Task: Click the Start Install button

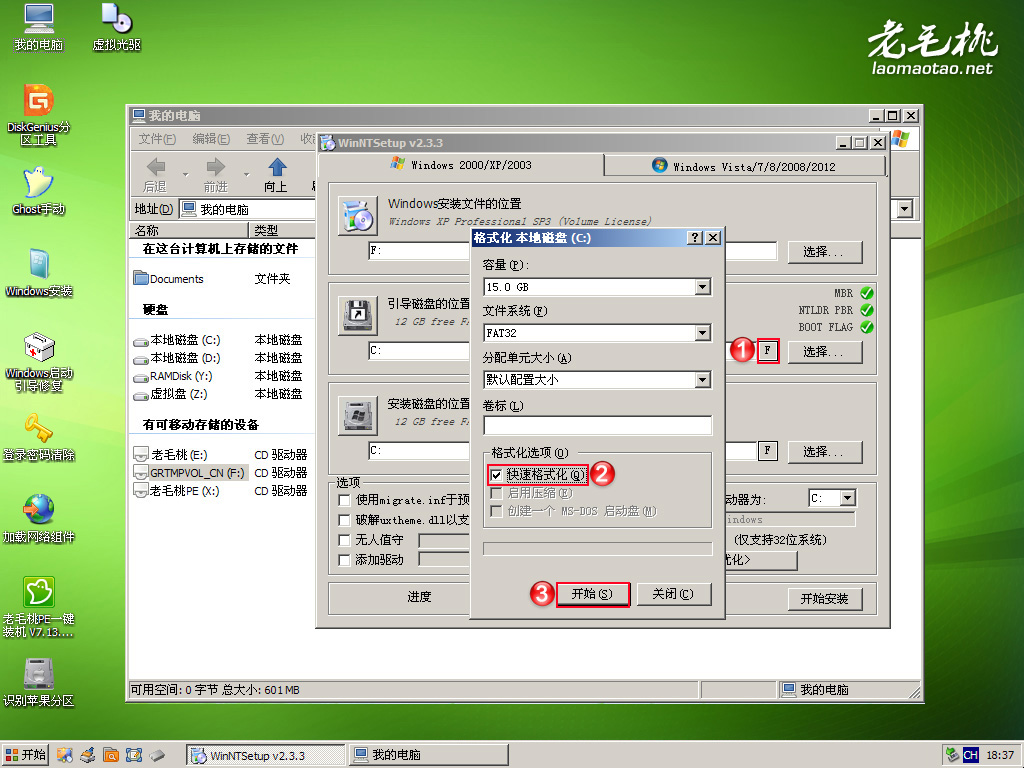Action: pyautogui.click(x=825, y=599)
